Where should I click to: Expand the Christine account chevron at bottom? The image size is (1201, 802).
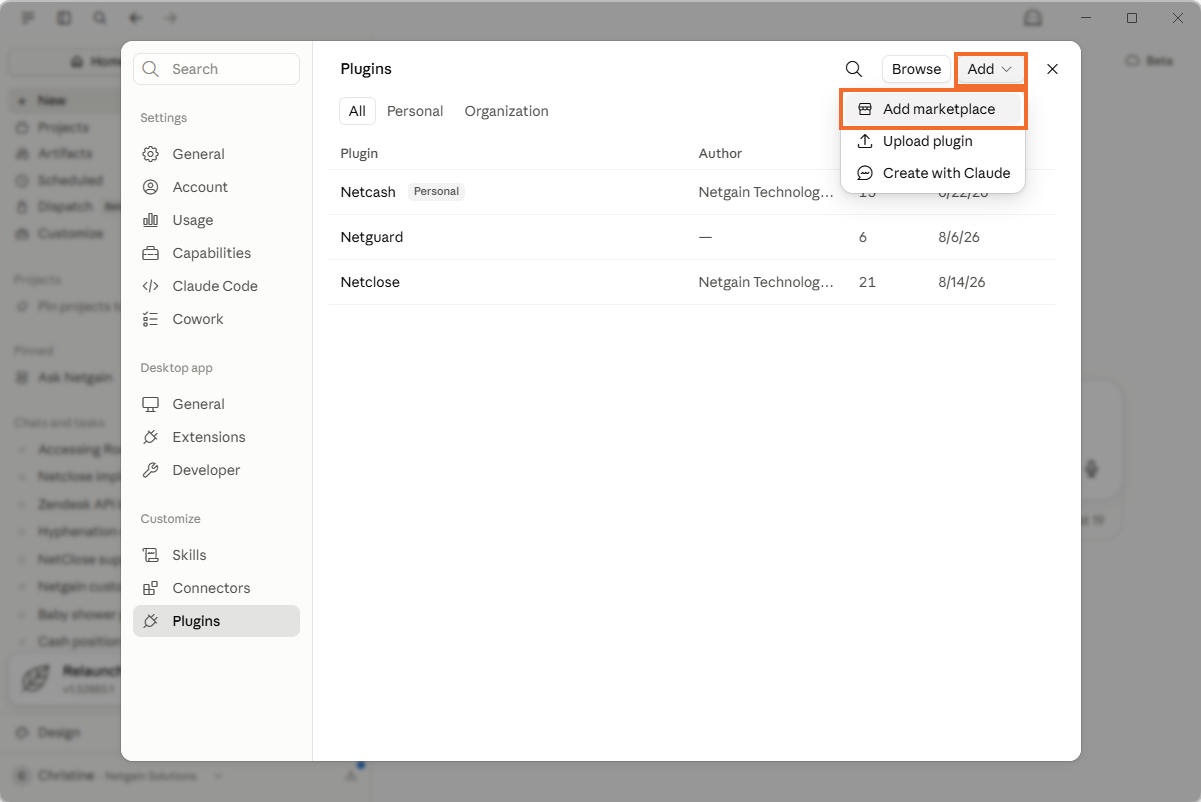218,776
